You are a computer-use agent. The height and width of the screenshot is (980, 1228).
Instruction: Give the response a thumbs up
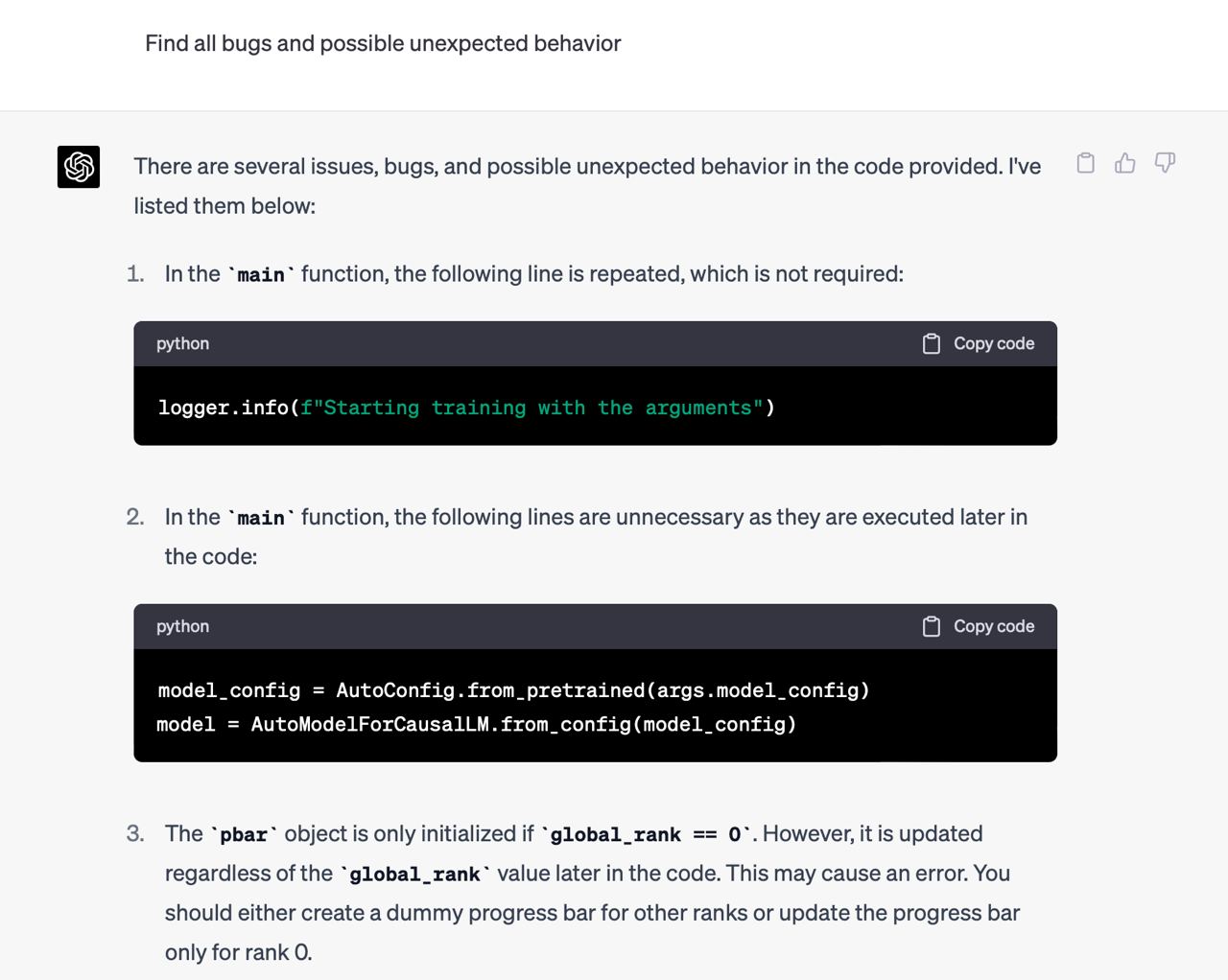point(1125,163)
